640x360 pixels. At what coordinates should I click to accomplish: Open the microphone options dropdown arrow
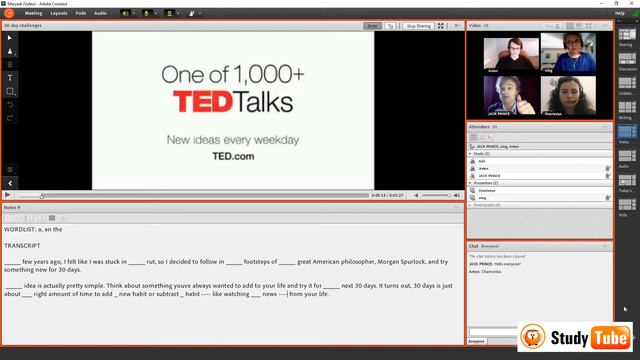coord(156,13)
